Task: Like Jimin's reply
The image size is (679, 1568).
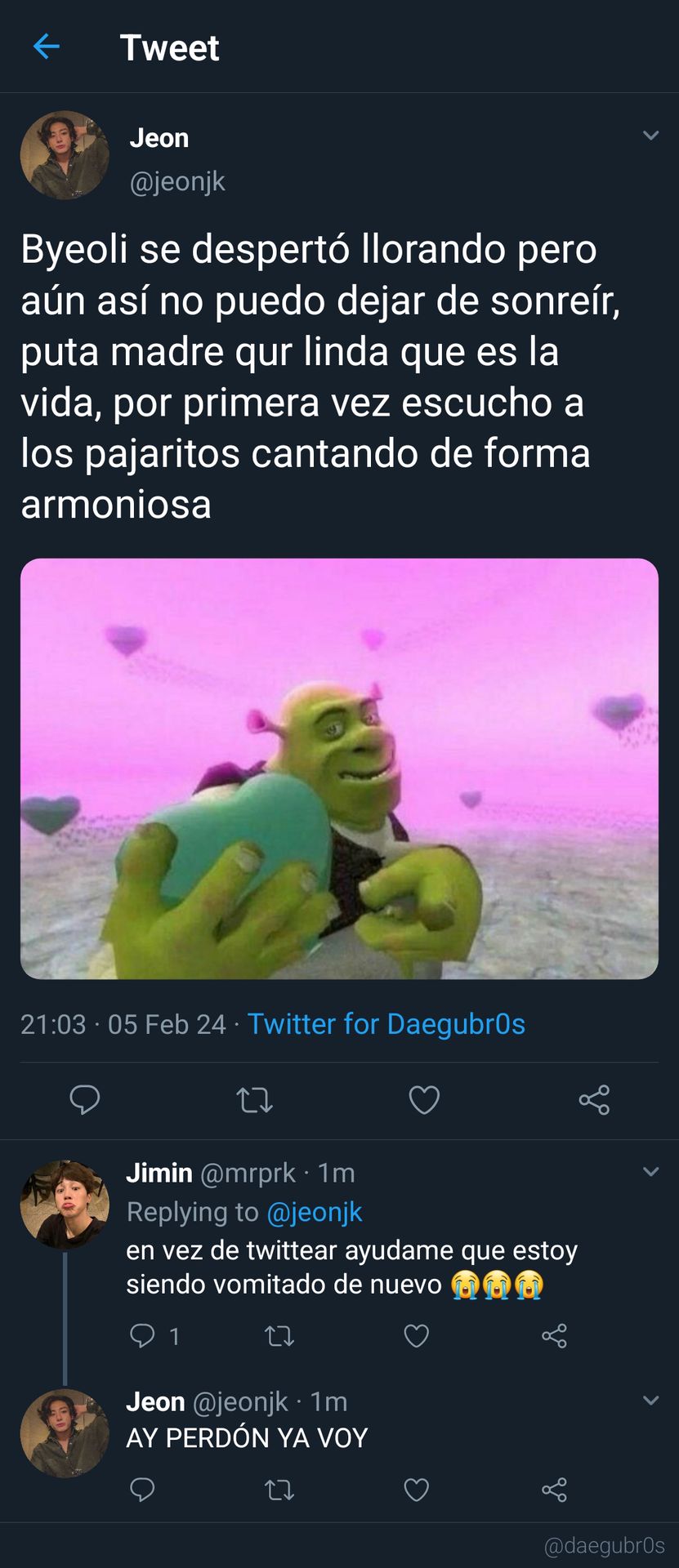Action: [x=417, y=1336]
